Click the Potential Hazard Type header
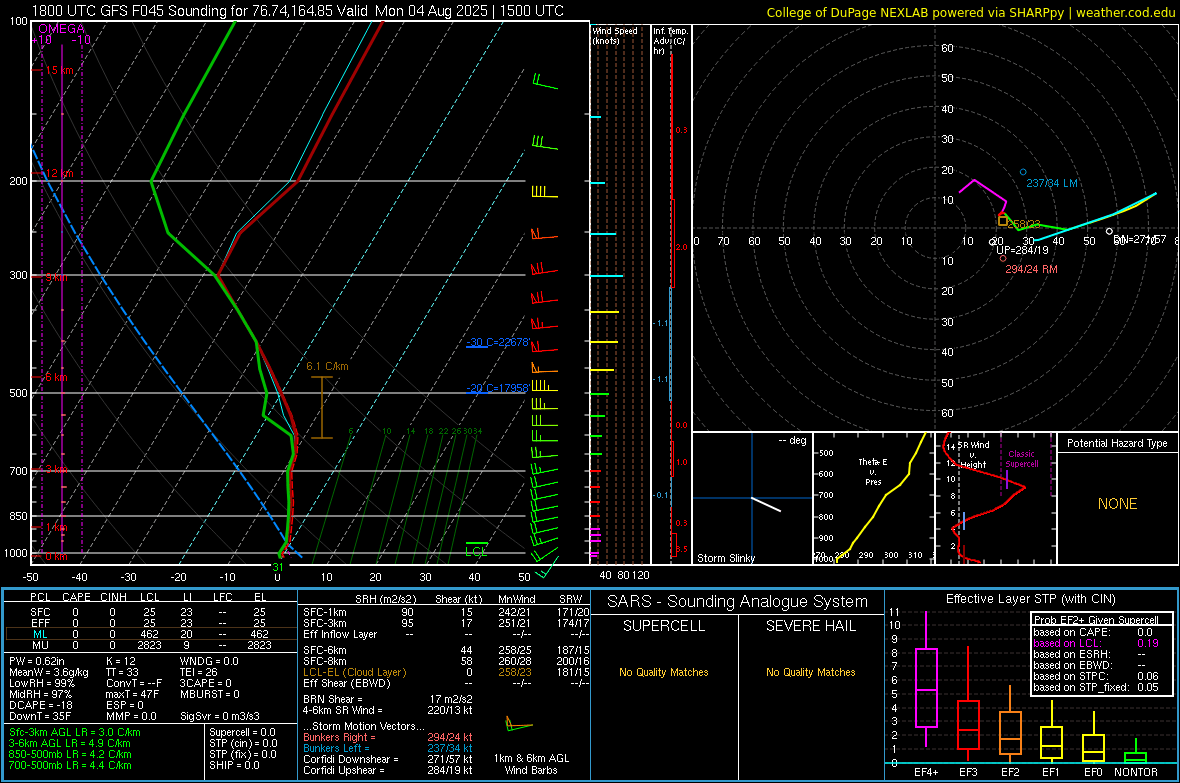Image resolution: width=1180 pixels, height=783 pixels. coord(1117,443)
